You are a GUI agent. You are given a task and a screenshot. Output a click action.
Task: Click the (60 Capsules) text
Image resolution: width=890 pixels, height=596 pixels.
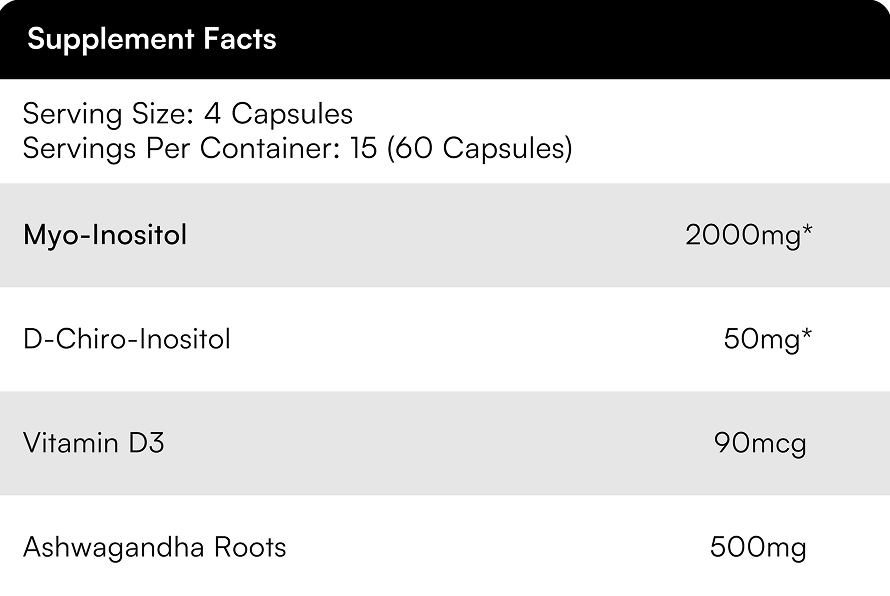click(480, 148)
